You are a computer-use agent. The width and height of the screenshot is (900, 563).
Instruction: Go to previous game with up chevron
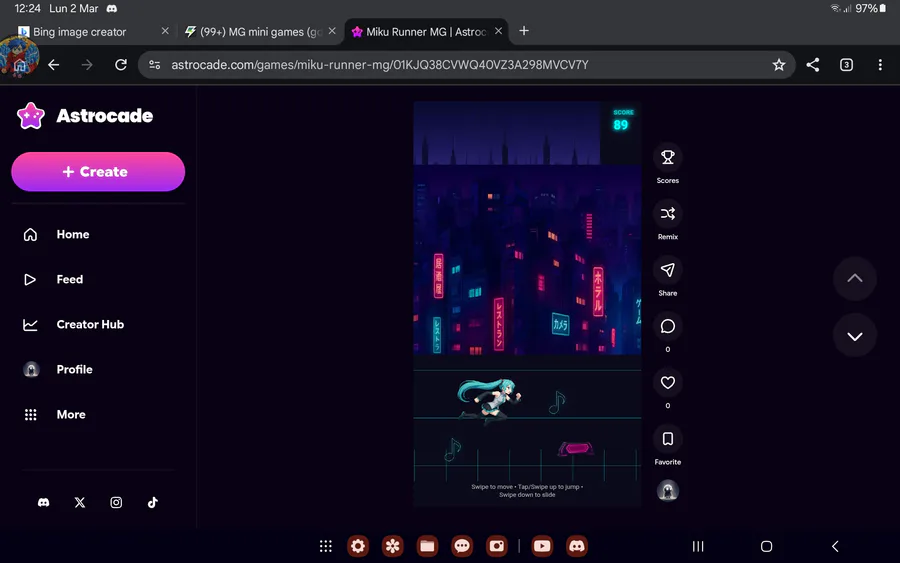point(855,278)
